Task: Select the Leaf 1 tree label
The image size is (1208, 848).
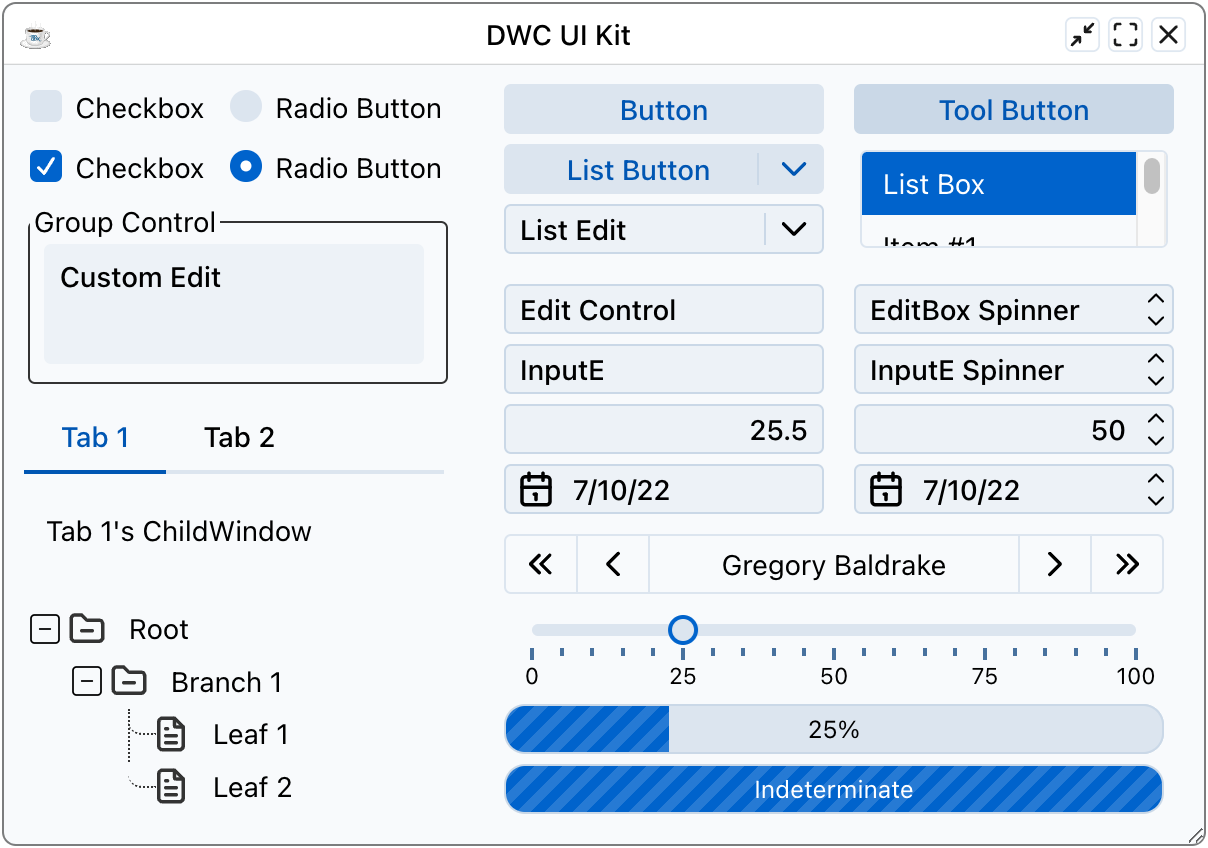Action: coord(251,735)
